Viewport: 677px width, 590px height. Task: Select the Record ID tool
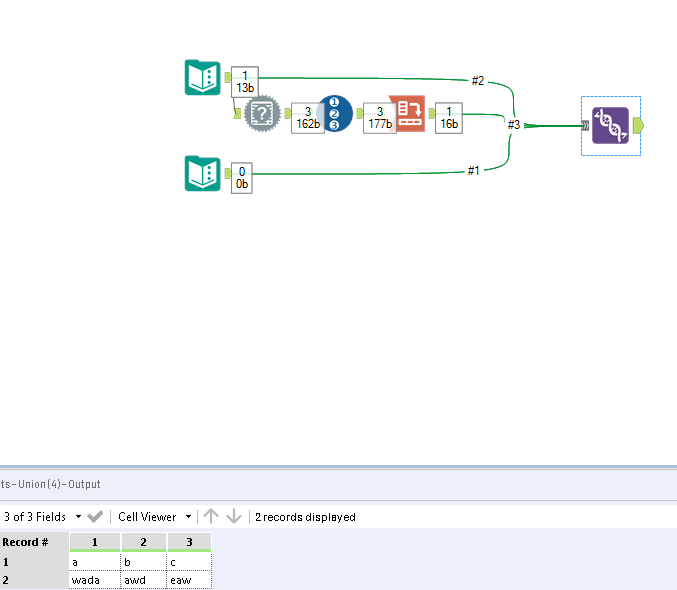pyautogui.click(x=335, y=114)
